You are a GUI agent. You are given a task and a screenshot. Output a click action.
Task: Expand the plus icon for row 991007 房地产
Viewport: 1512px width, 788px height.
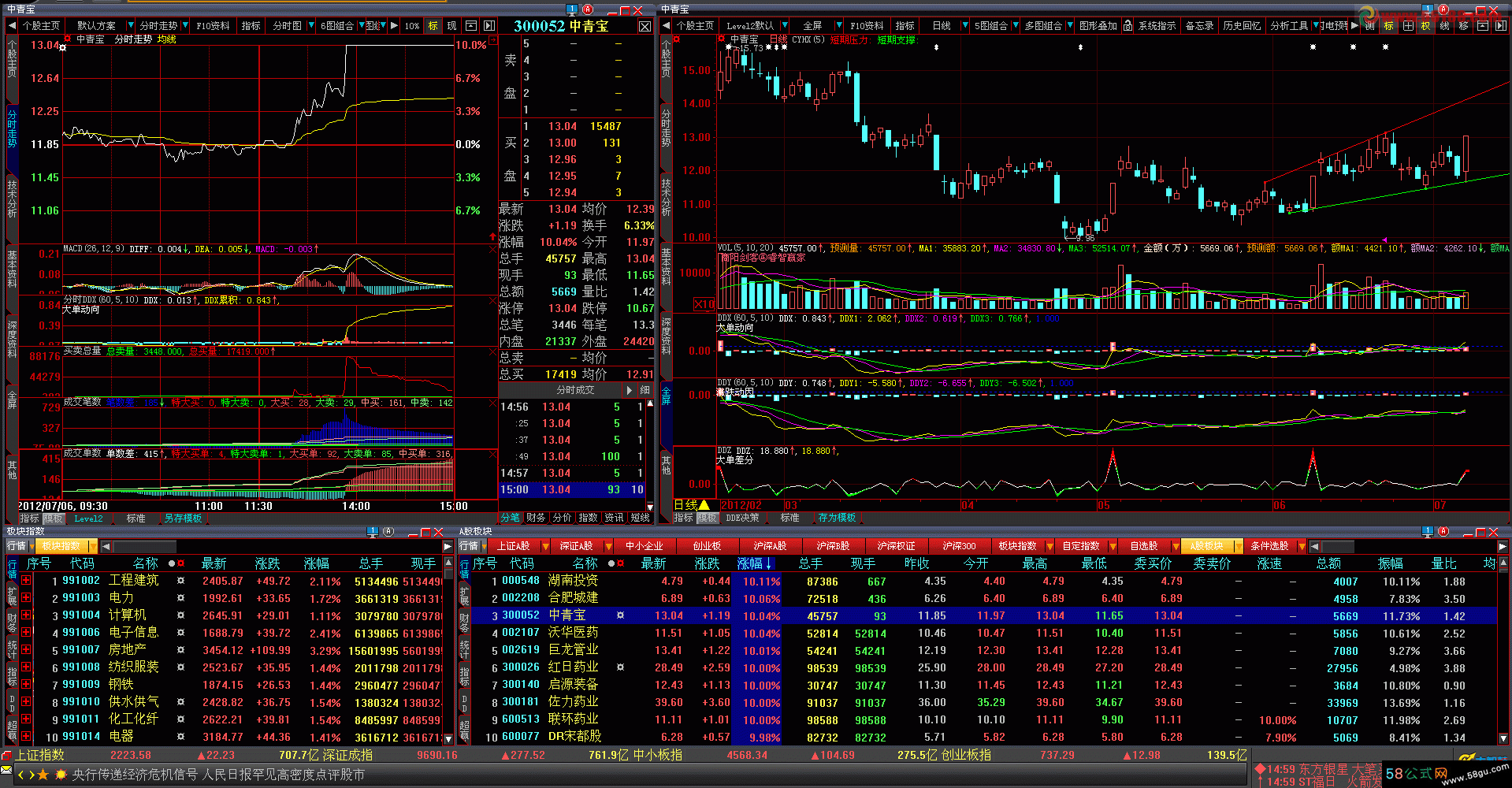[x=26, y=650]
